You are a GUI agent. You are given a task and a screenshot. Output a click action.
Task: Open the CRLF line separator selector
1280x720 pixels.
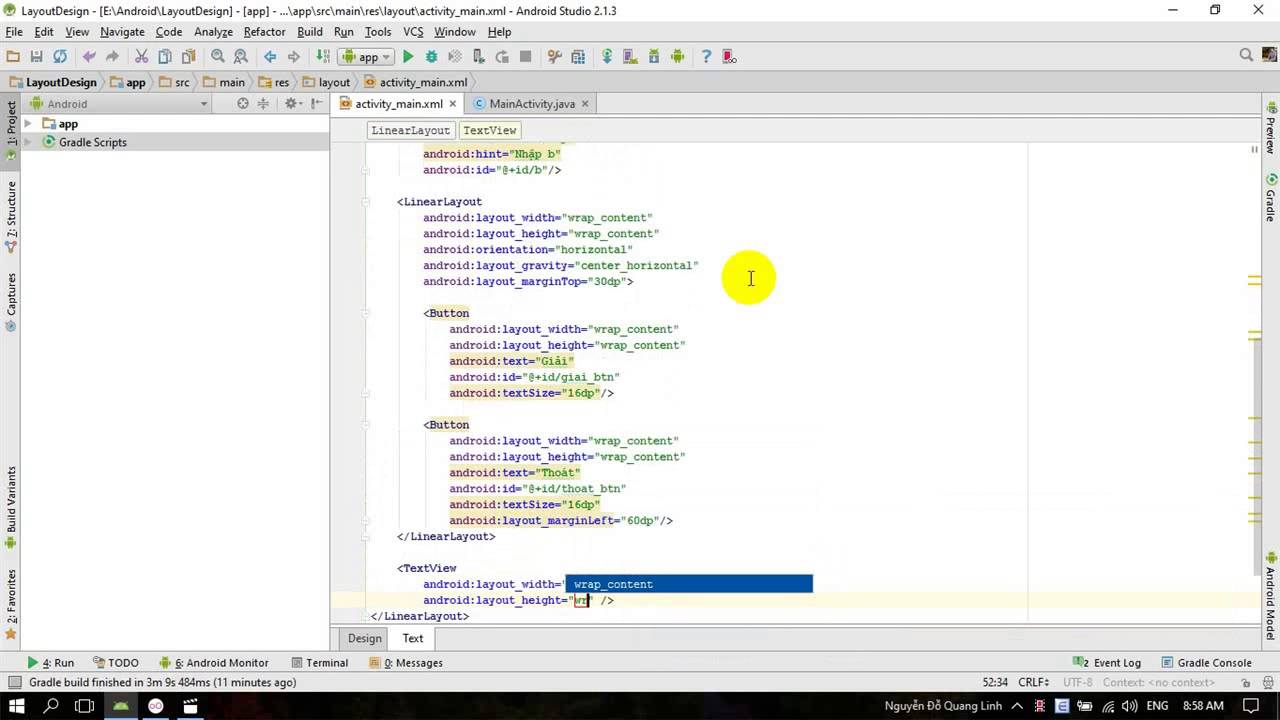[x=1033, y=682]
